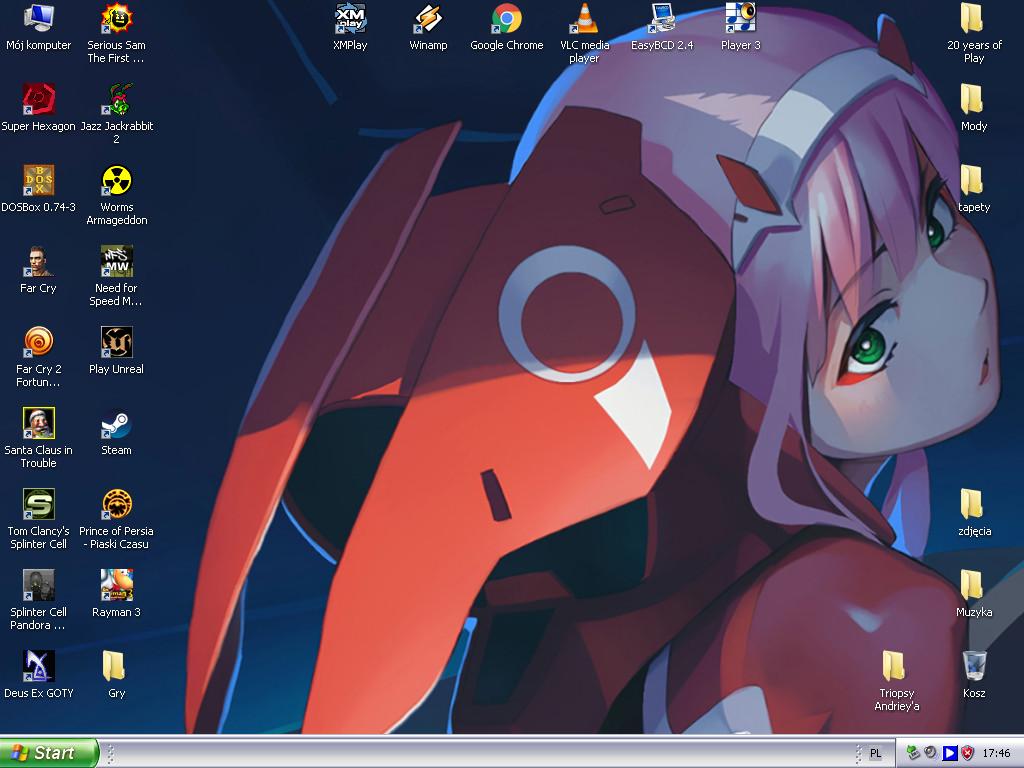Click the Steam desktop shortcut
Viewport: 1024px width, 768px height.
click(117, 423)
